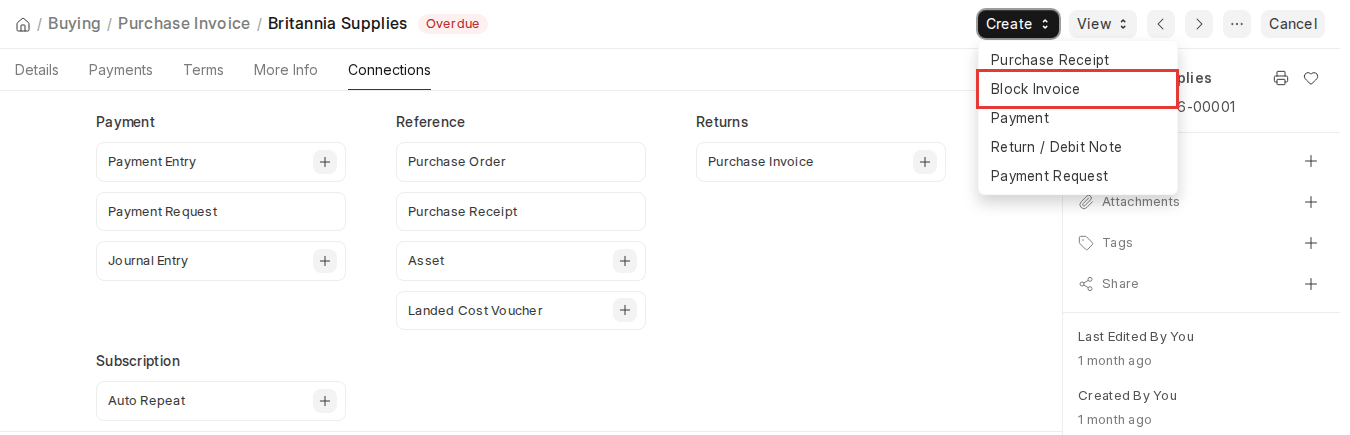Click the Attachments paperclip icon
Image resolution: width=1350 pixels, height=435 pixels.
(x=1086, y=202)
